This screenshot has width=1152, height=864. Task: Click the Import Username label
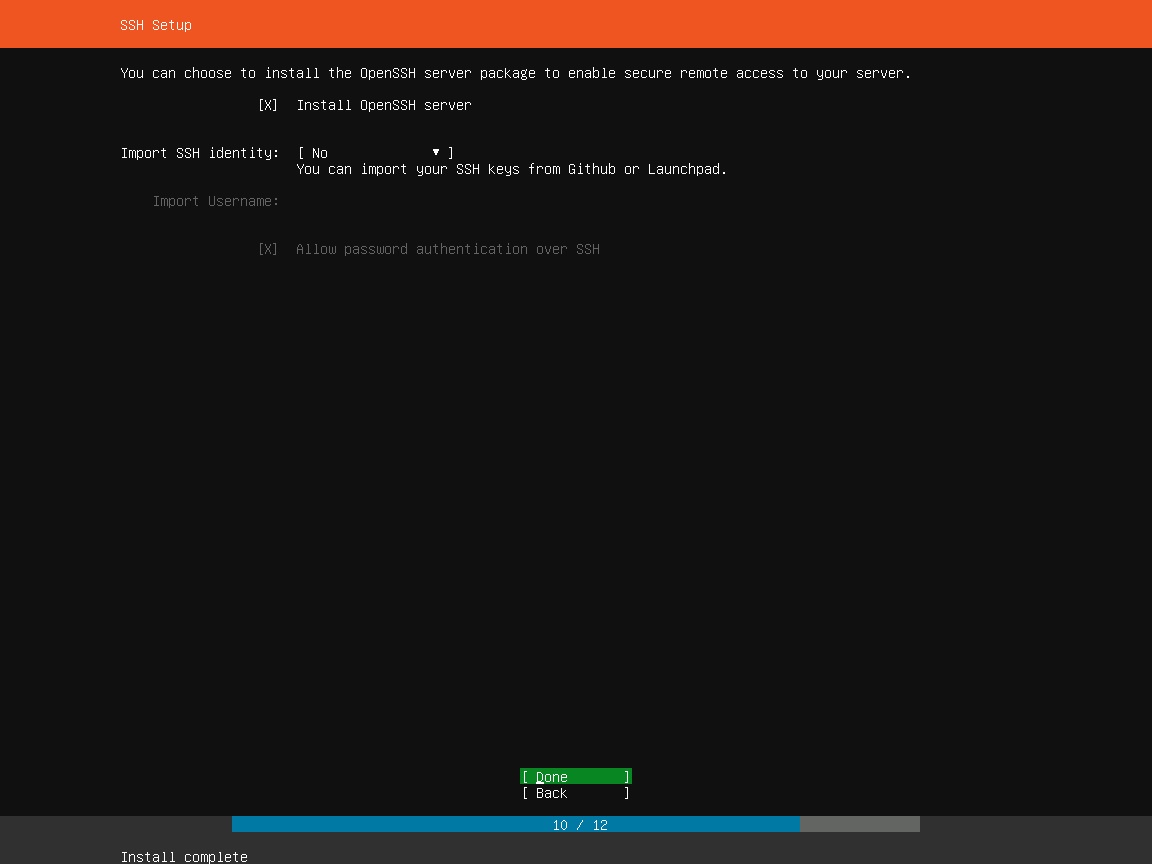tap(216, 201)
